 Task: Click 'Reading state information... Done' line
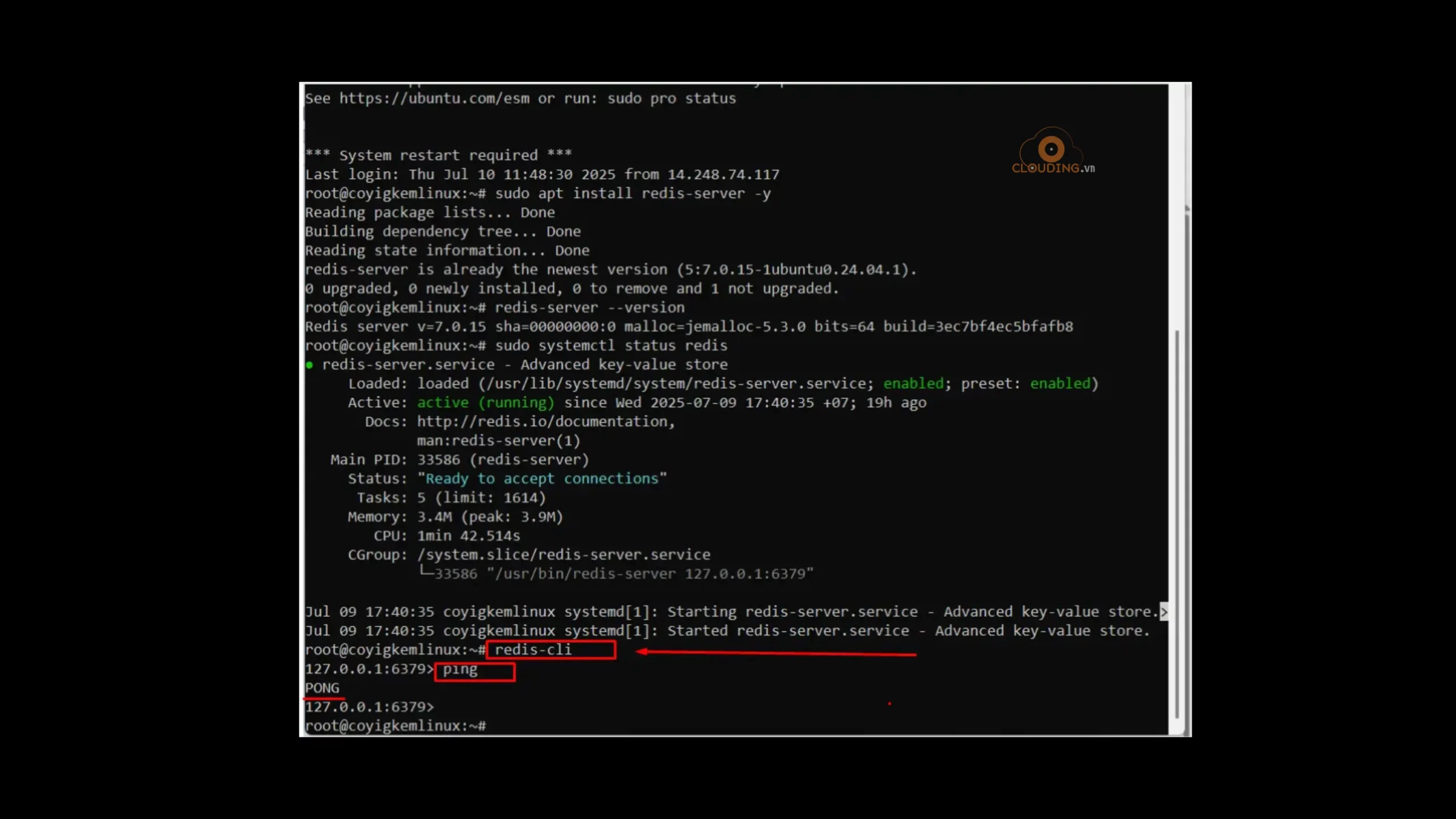(x=447, y=251)
